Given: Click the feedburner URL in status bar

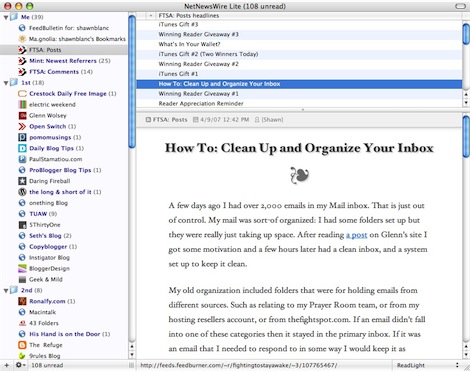Looking at the screenshot, I should [x=239, y=365].
